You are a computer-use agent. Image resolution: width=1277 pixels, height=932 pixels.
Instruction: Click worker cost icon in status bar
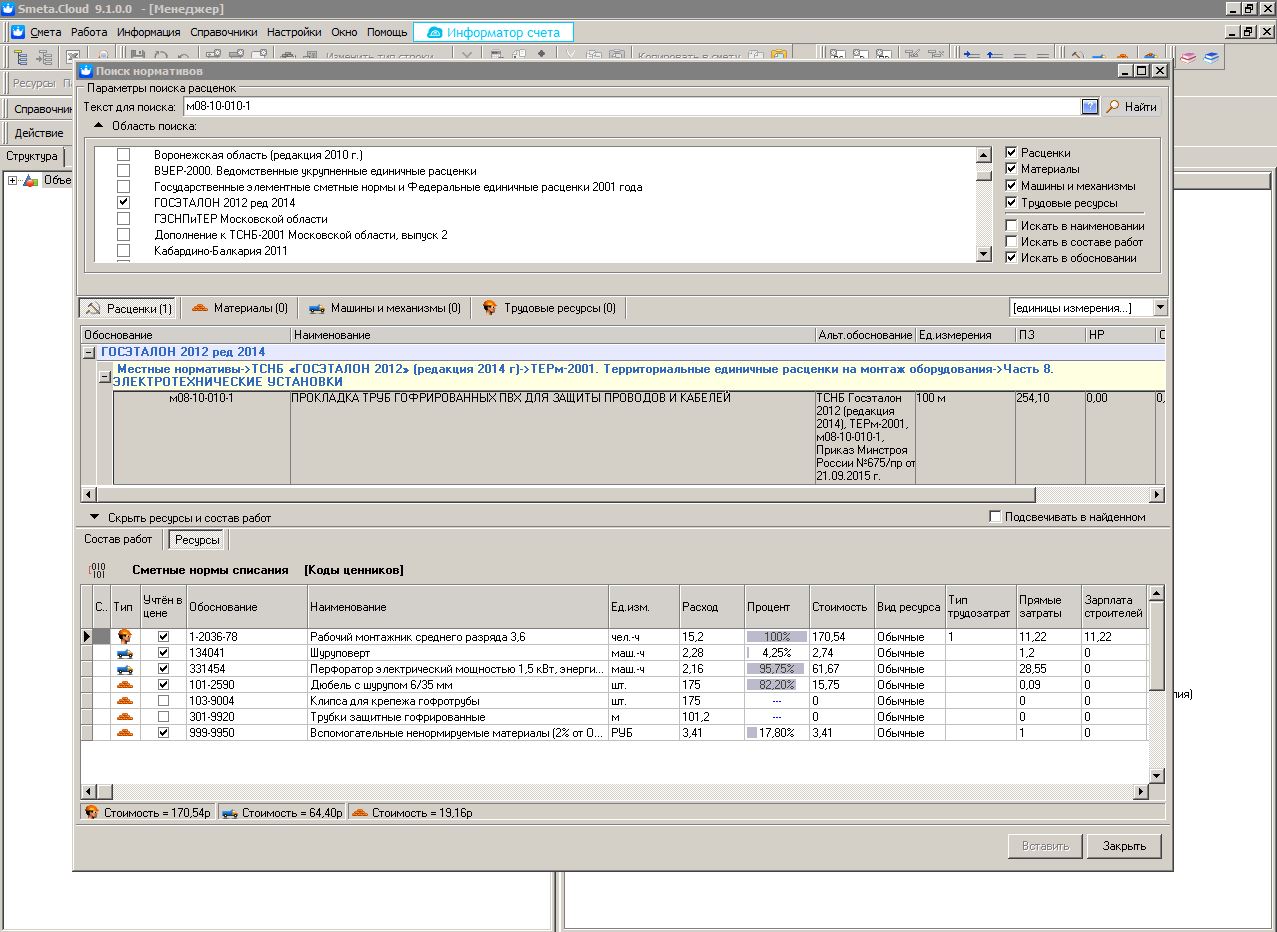pos(92,813)
